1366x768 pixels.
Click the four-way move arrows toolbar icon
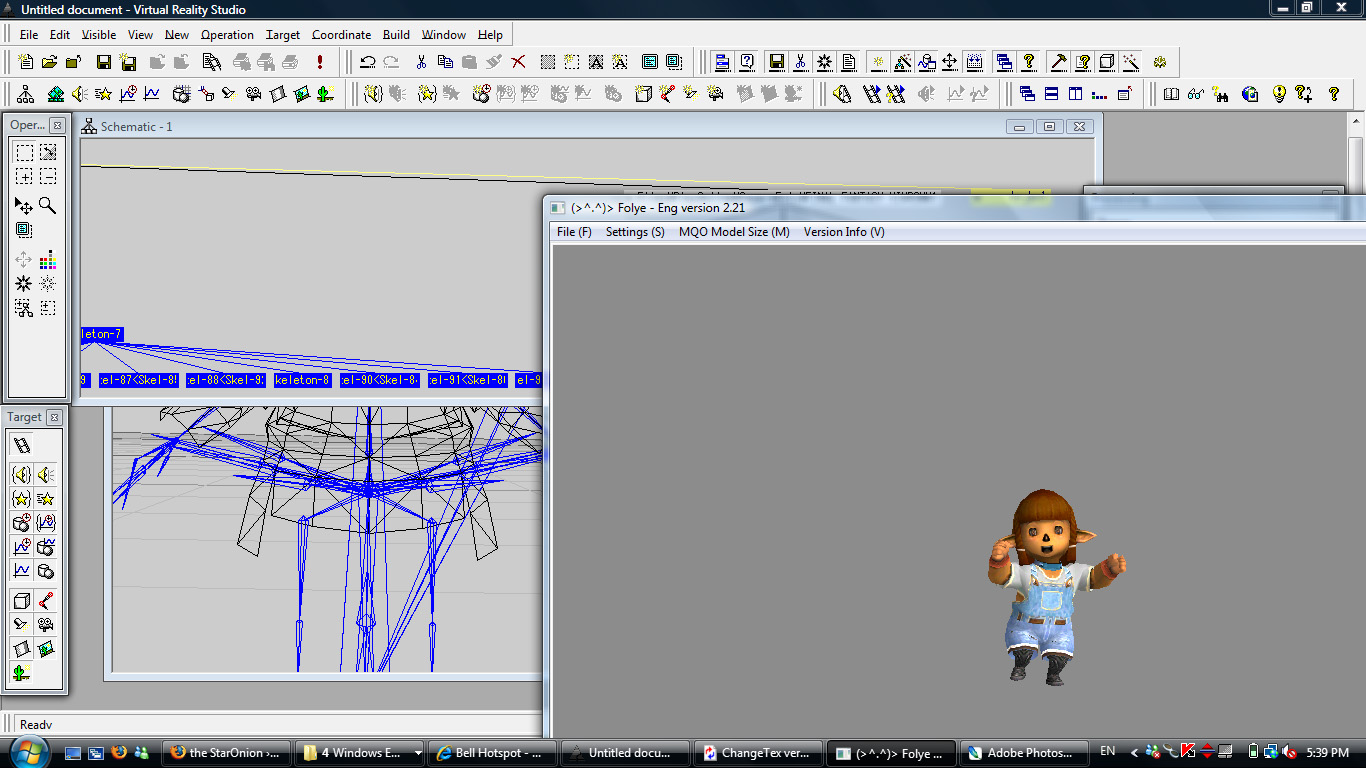coord(949,62)
